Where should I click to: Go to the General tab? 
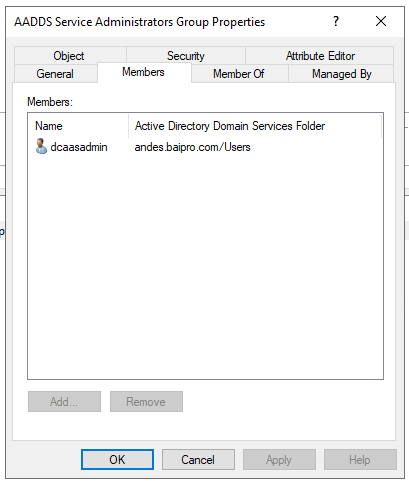[x=55, y=74]
